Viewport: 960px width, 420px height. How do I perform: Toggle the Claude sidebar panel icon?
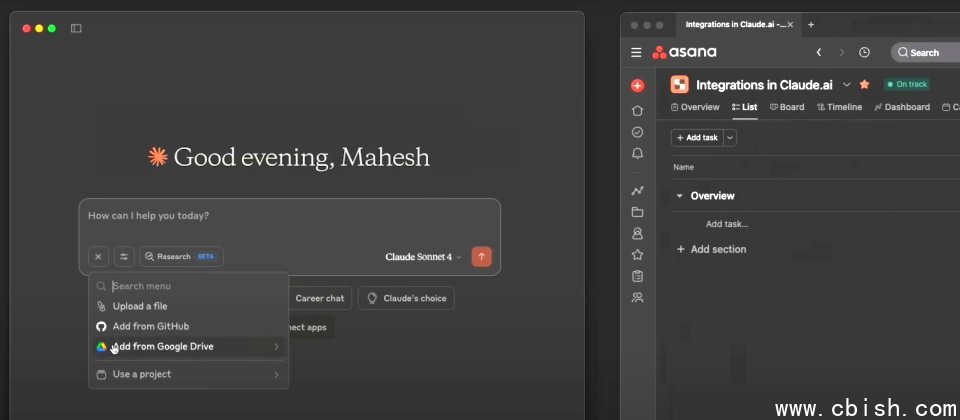point(76,28)
